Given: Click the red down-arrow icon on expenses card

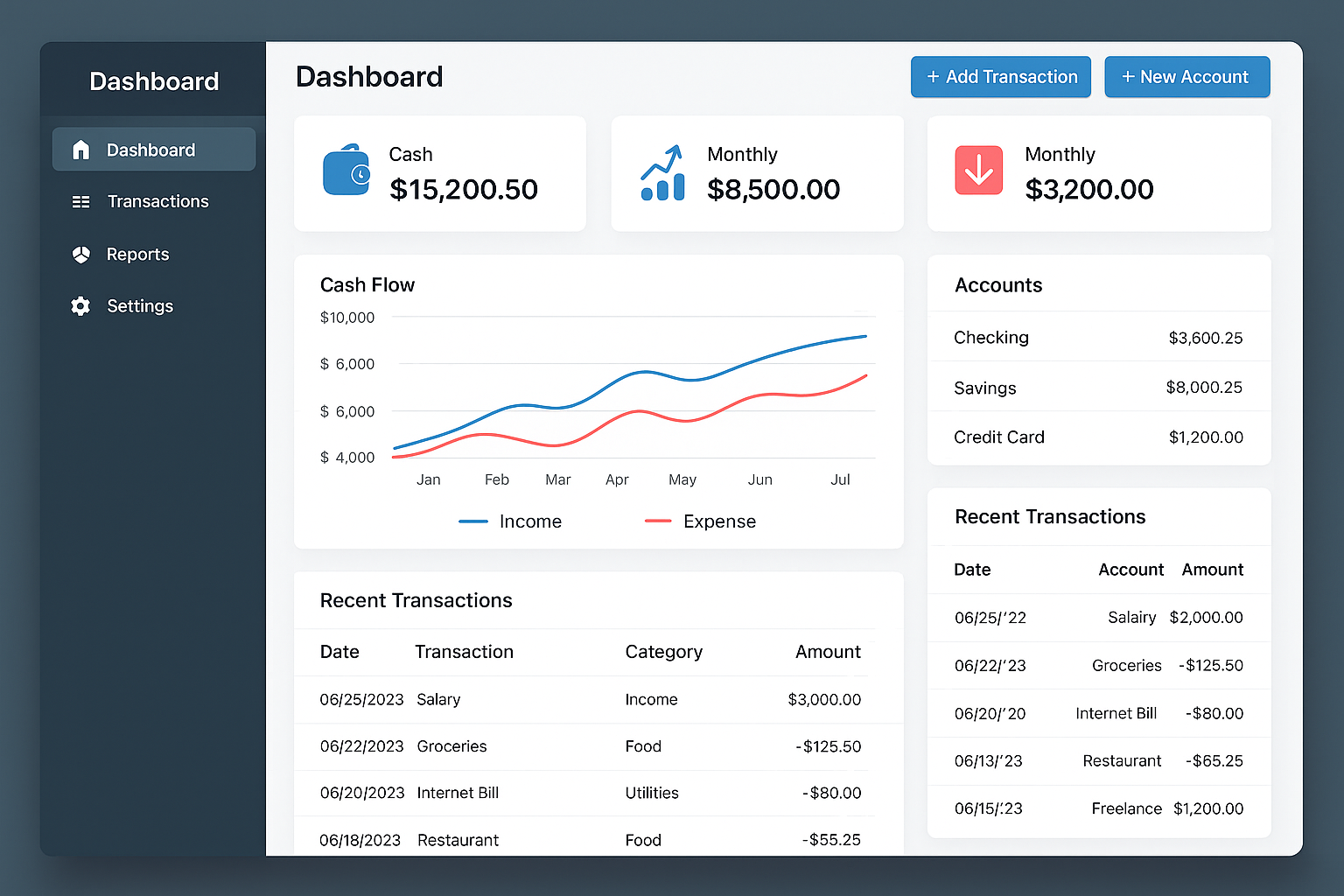Looking at the screenshot, I should point(978,170).
